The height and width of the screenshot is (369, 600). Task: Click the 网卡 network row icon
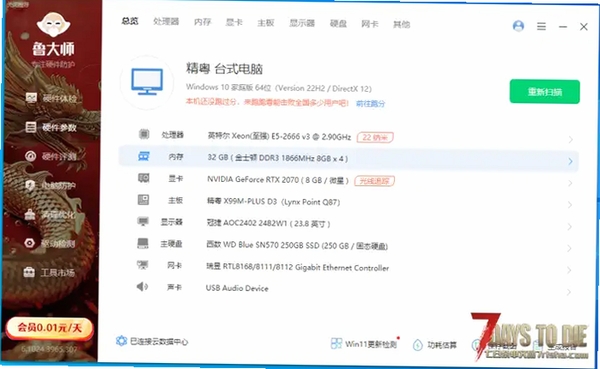[x=142, y=265]
